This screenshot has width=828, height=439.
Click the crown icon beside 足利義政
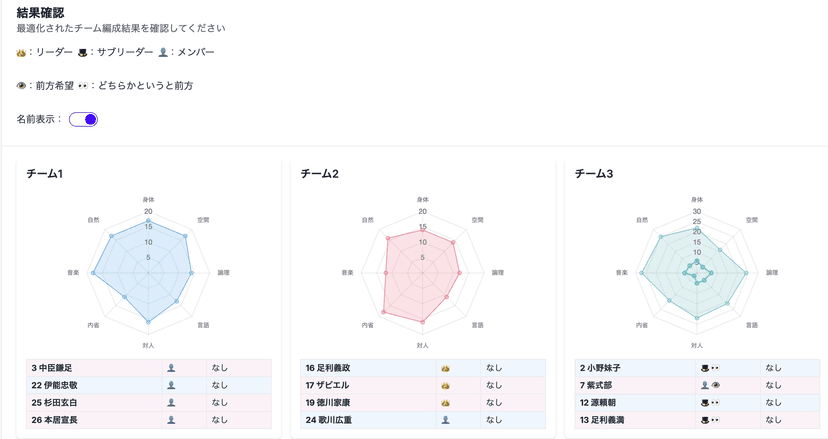pos(445,368)
